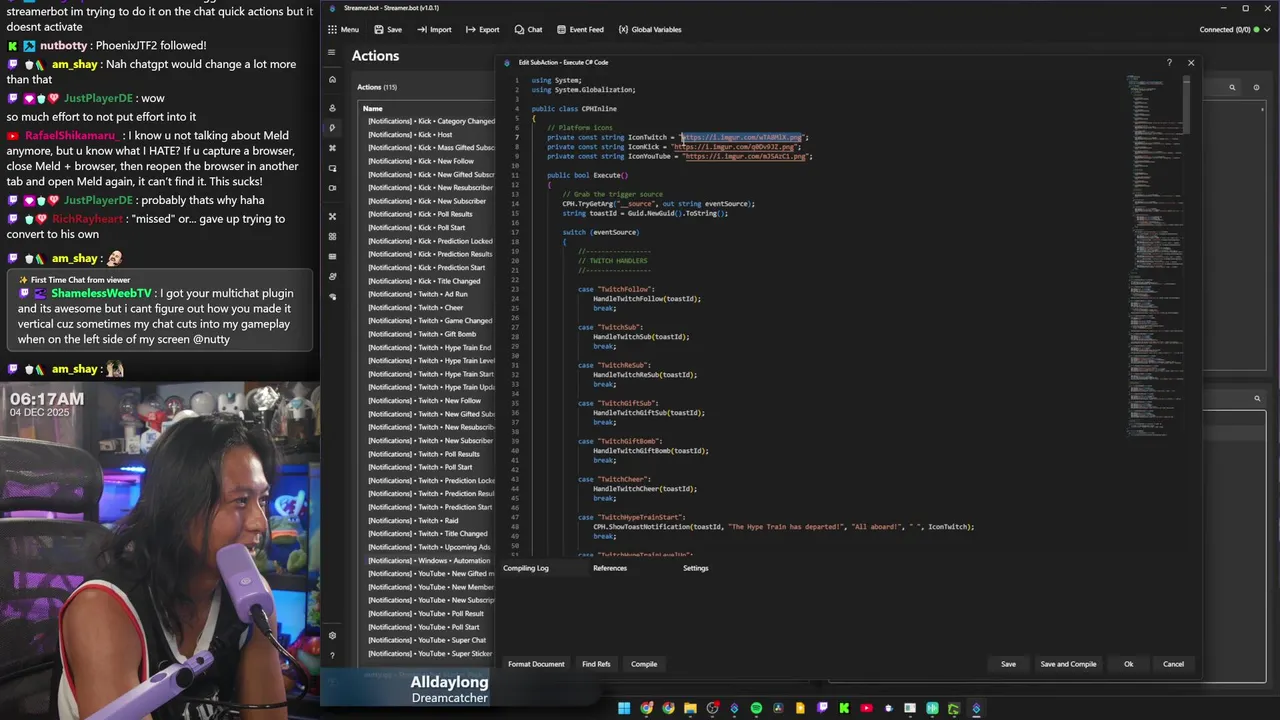The image size is (1280, 720).
Task: Click the dialog help question mark
Action: tap(1169, 63)
